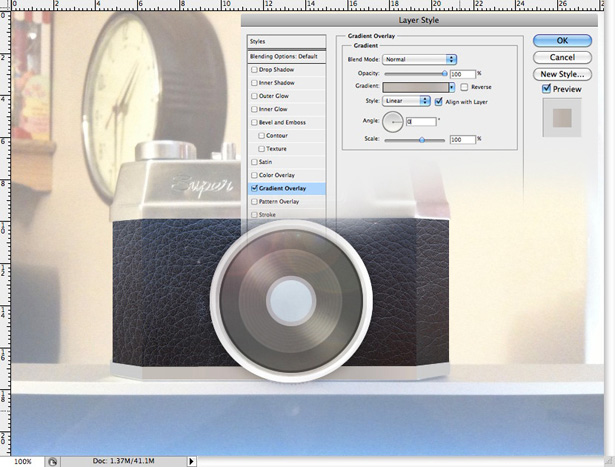Click the New Style... button
Screen dimensions: 615x467
(562, 74)
